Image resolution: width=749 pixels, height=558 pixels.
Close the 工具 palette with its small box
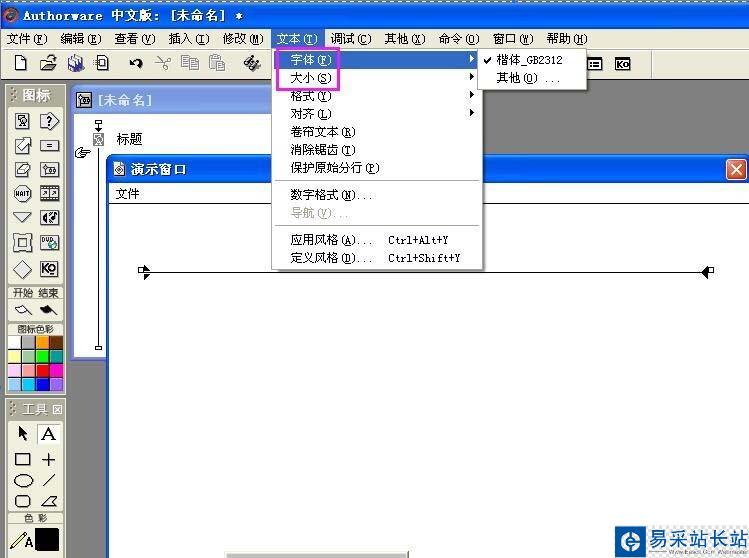(57, 409)
